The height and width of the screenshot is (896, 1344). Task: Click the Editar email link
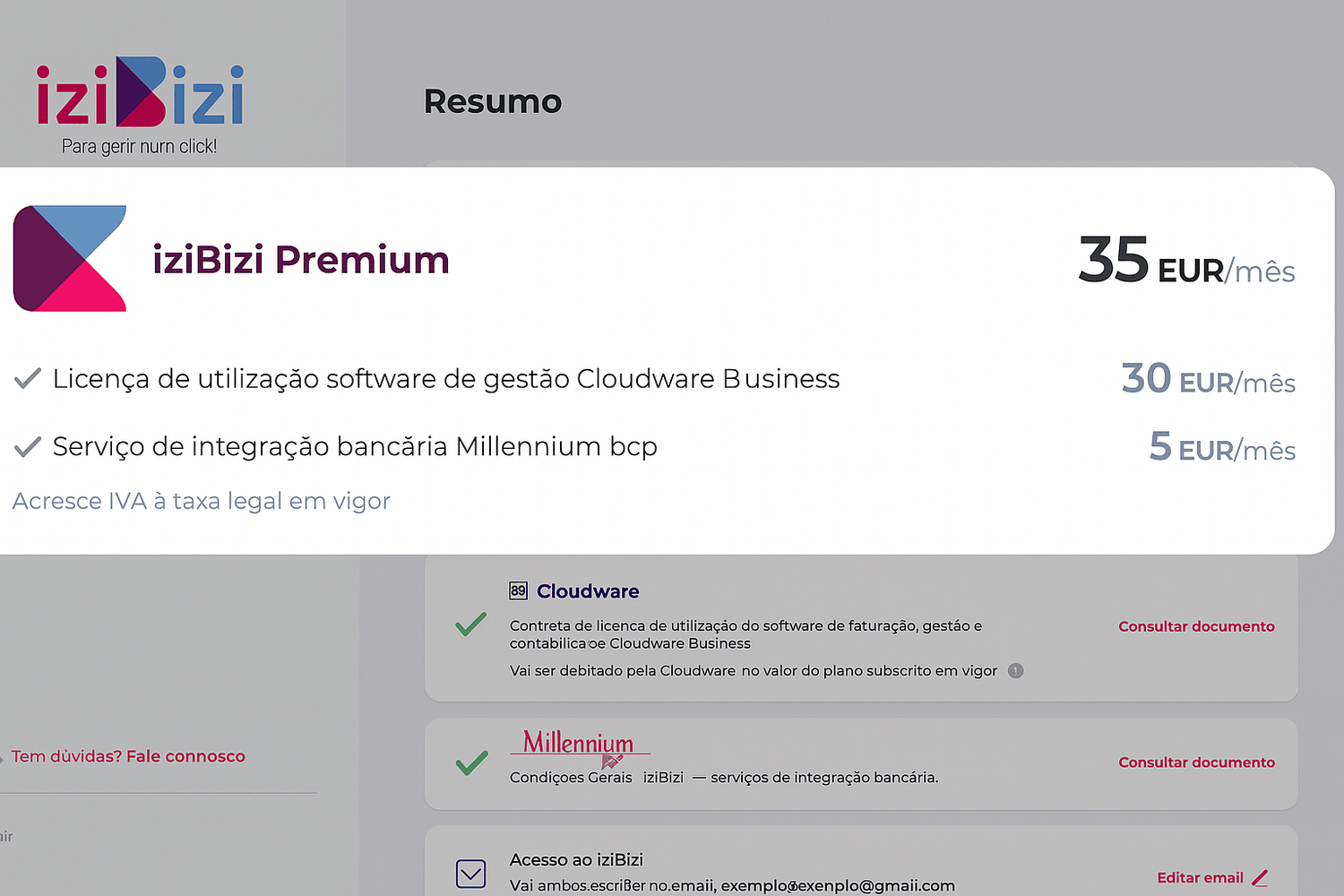[x=1200, y=878]
